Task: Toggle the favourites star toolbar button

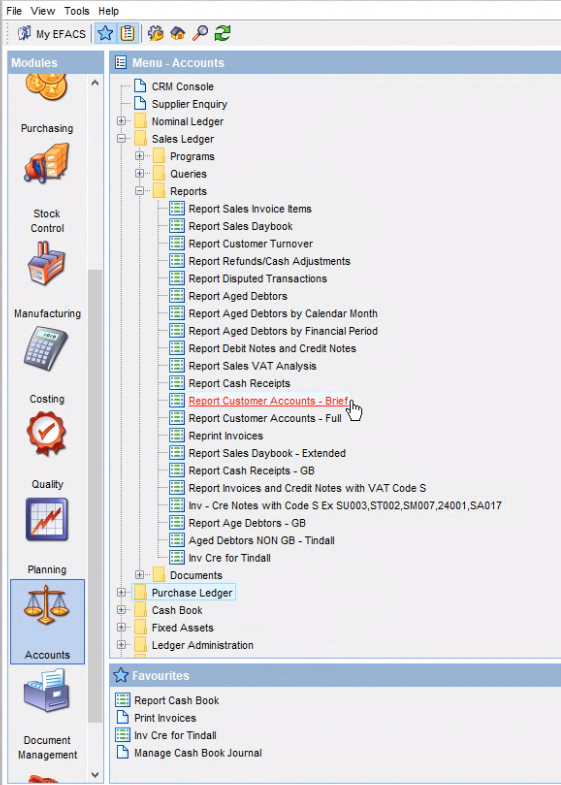Action: click(106, 34)
